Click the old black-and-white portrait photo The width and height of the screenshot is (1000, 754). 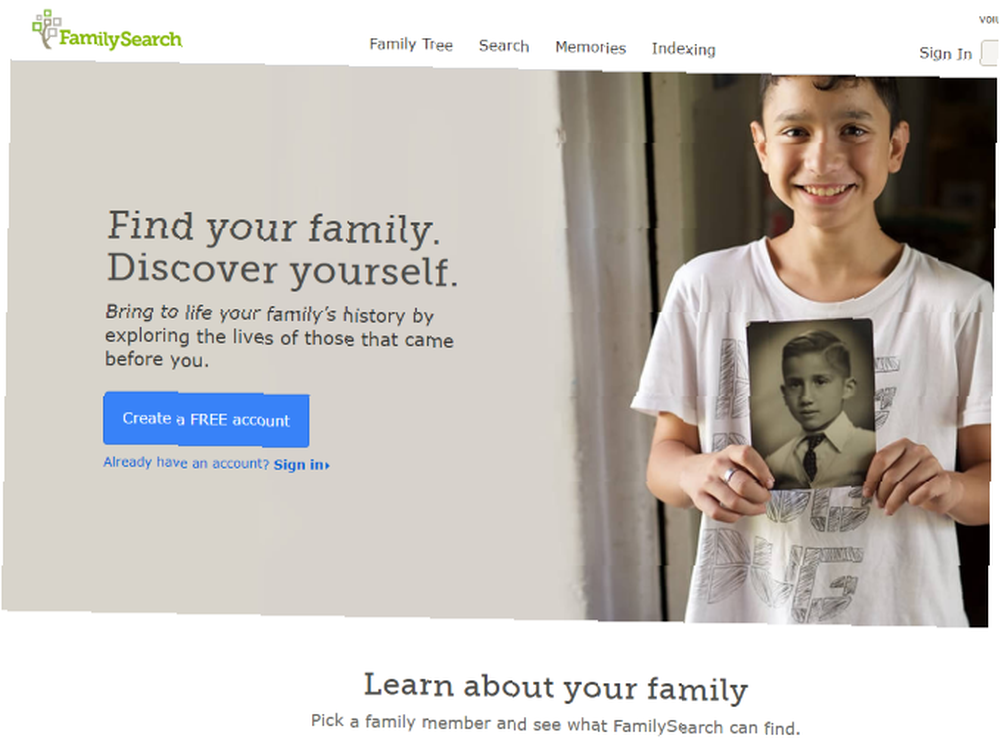click(811, 404)
